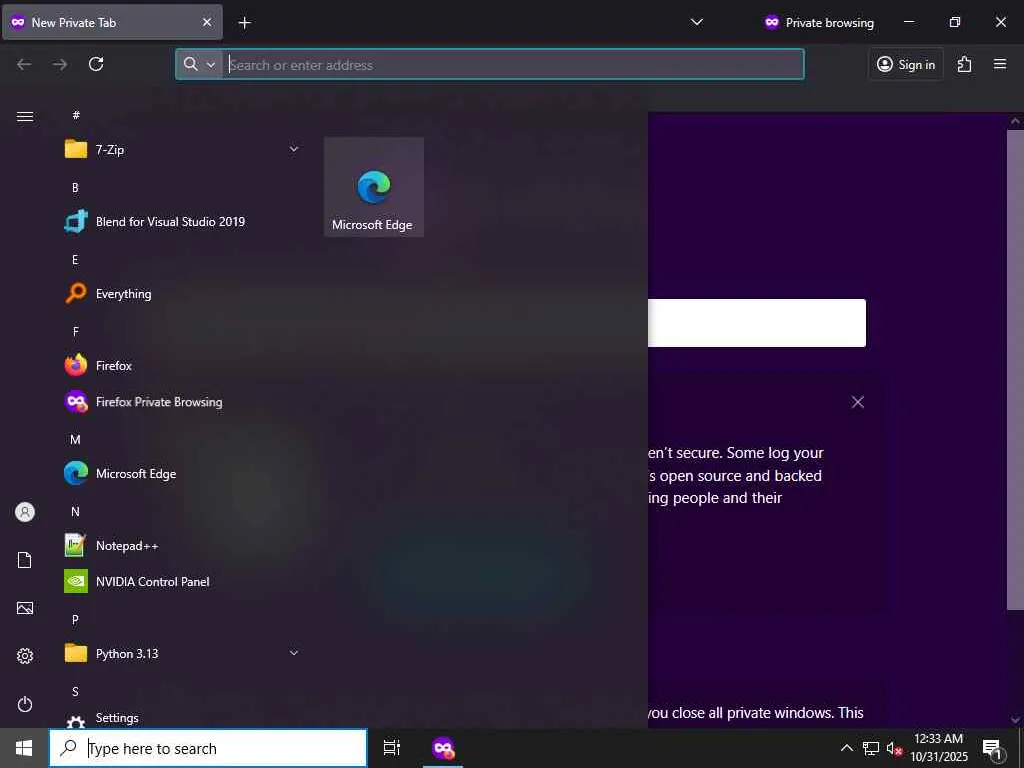Open Documents from Start sidebar
The image size is (1024, 768).
tap(25, 560)
